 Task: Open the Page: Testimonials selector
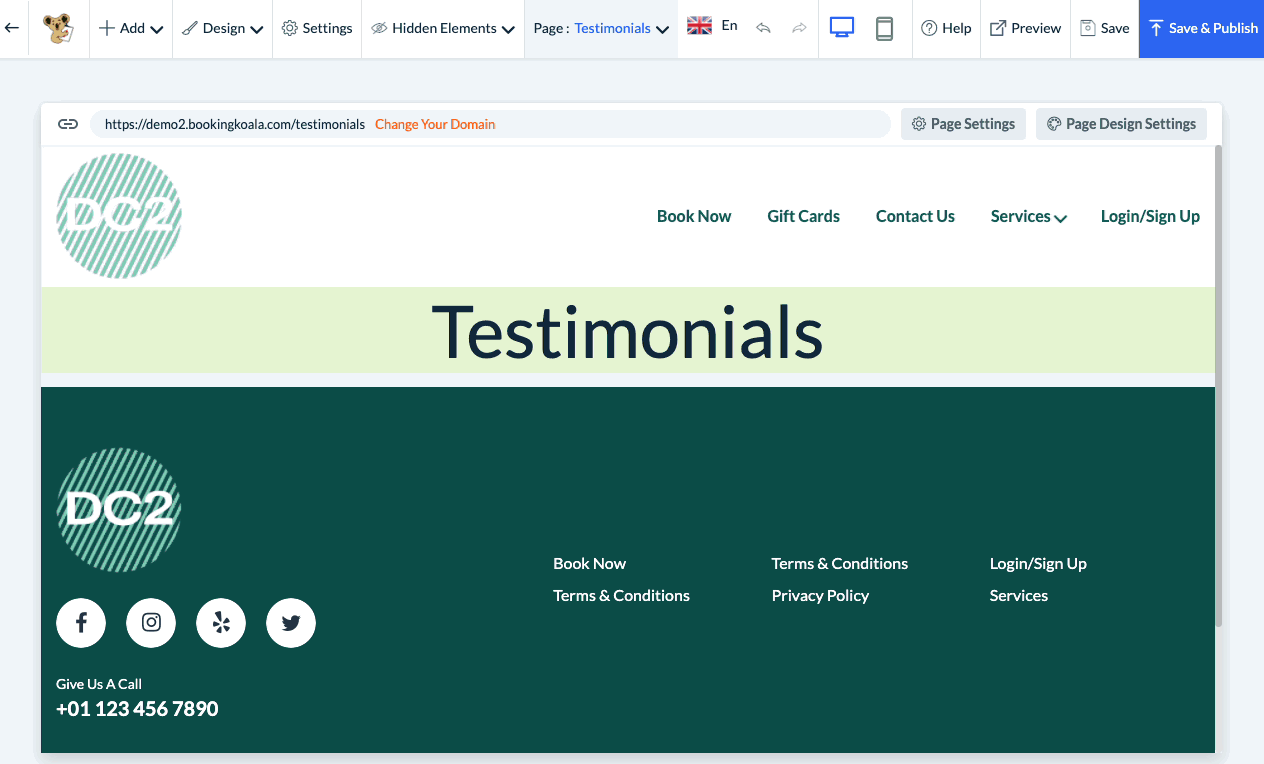(601, 28)
